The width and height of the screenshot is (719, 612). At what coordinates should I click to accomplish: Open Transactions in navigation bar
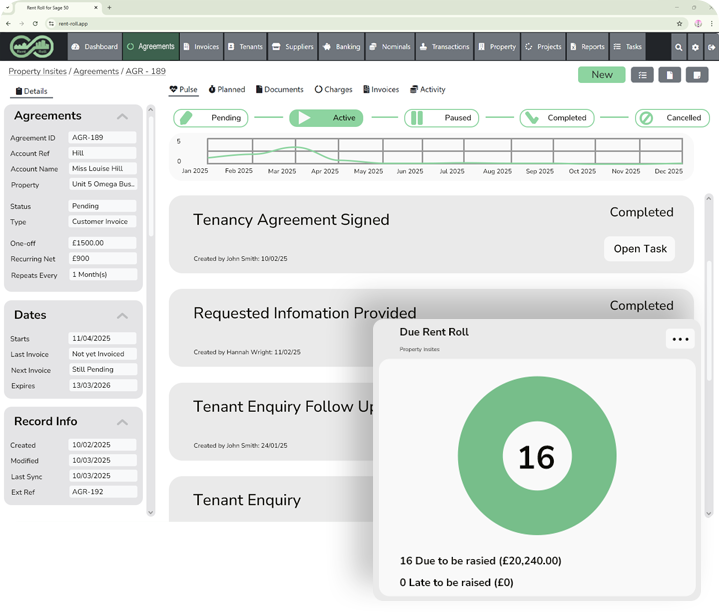445,47
